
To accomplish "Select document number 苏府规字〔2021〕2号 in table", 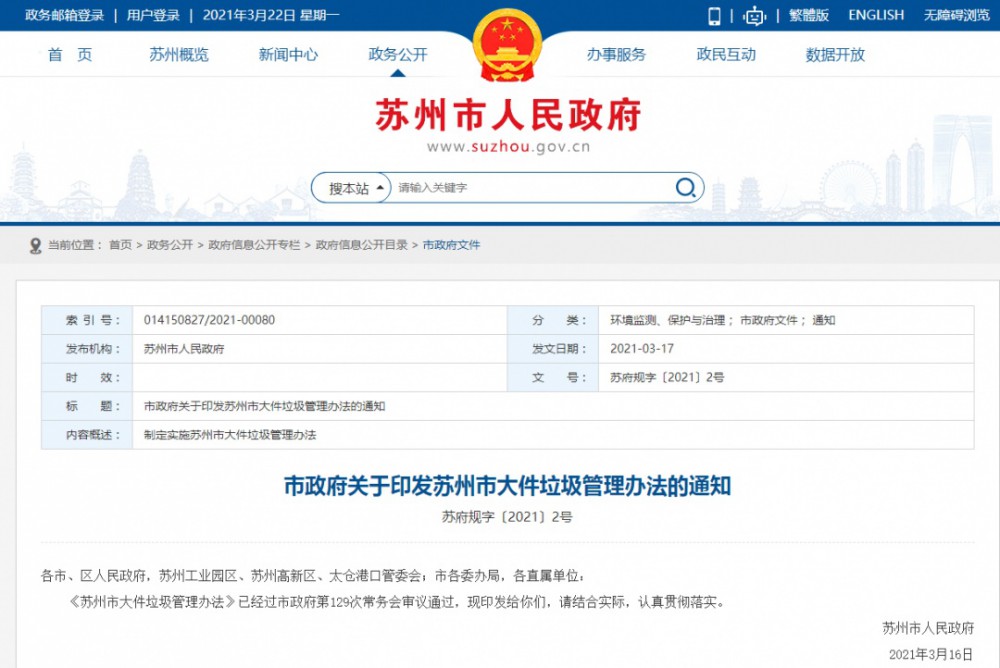I will pos(666,378).
